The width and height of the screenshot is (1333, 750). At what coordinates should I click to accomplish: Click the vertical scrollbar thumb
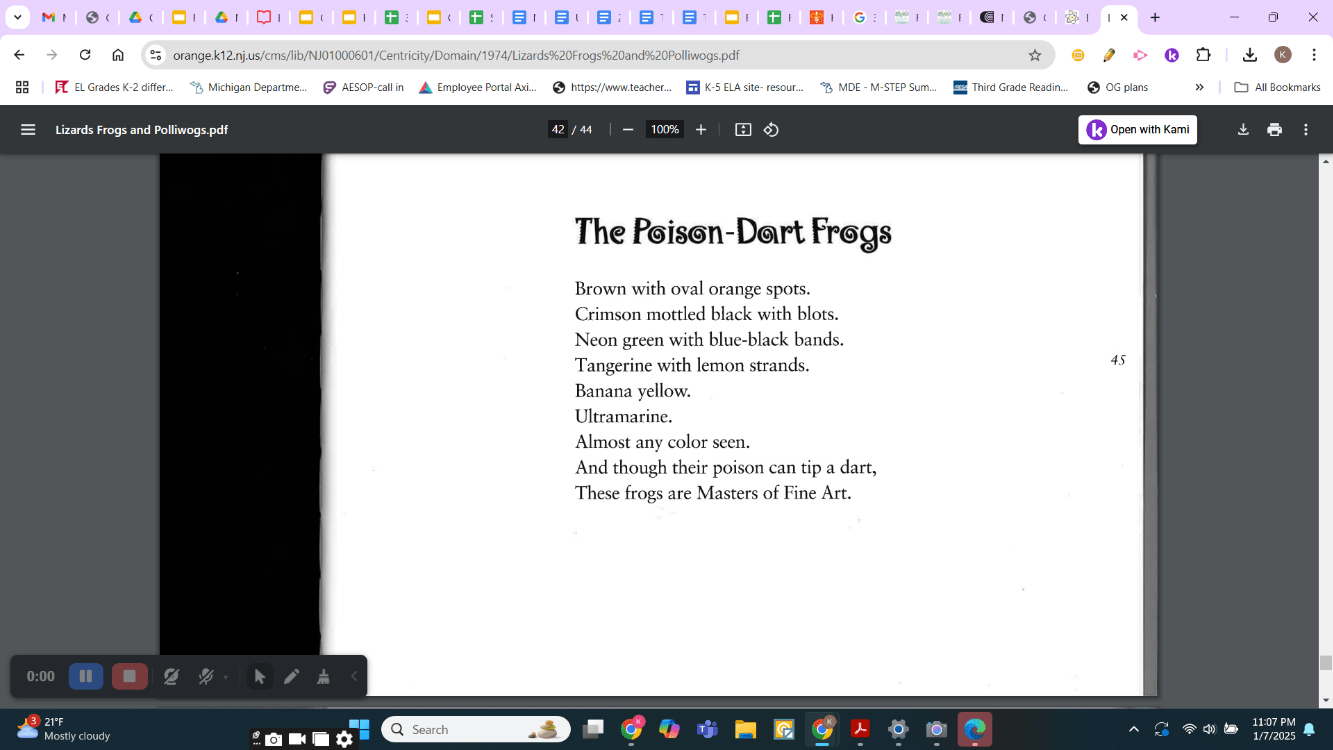click(x=1326, y=662)
